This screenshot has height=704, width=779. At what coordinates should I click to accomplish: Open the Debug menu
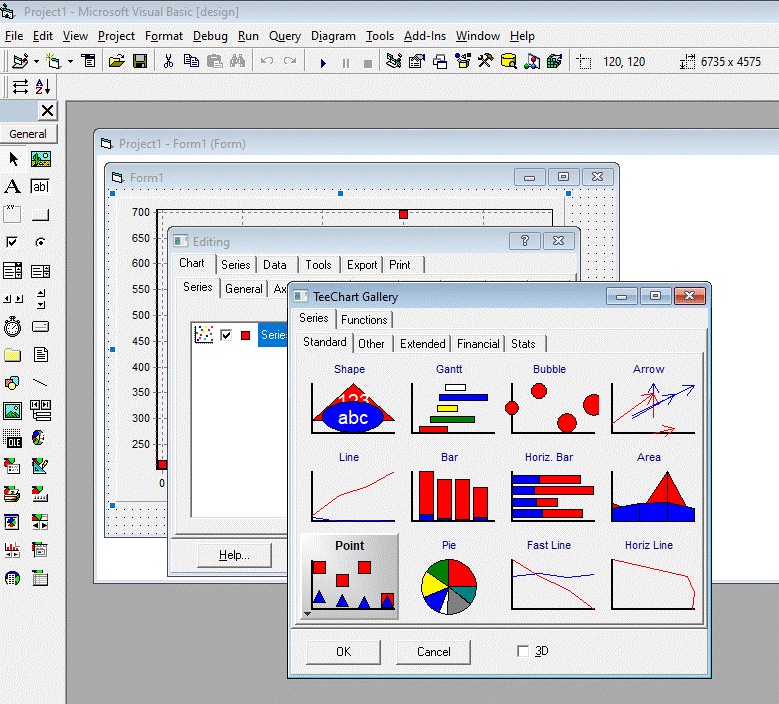[x=210, y=36]
